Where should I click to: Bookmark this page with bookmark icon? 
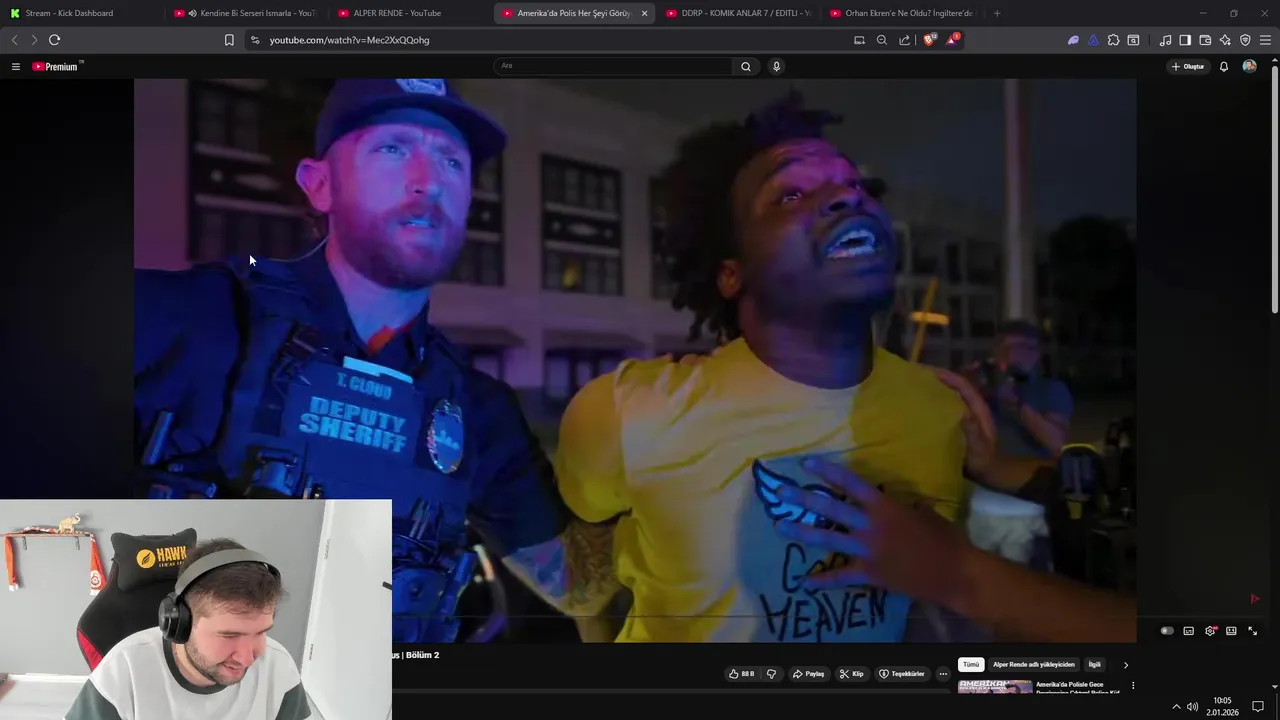pyautogui.click(x=229, y=40)
